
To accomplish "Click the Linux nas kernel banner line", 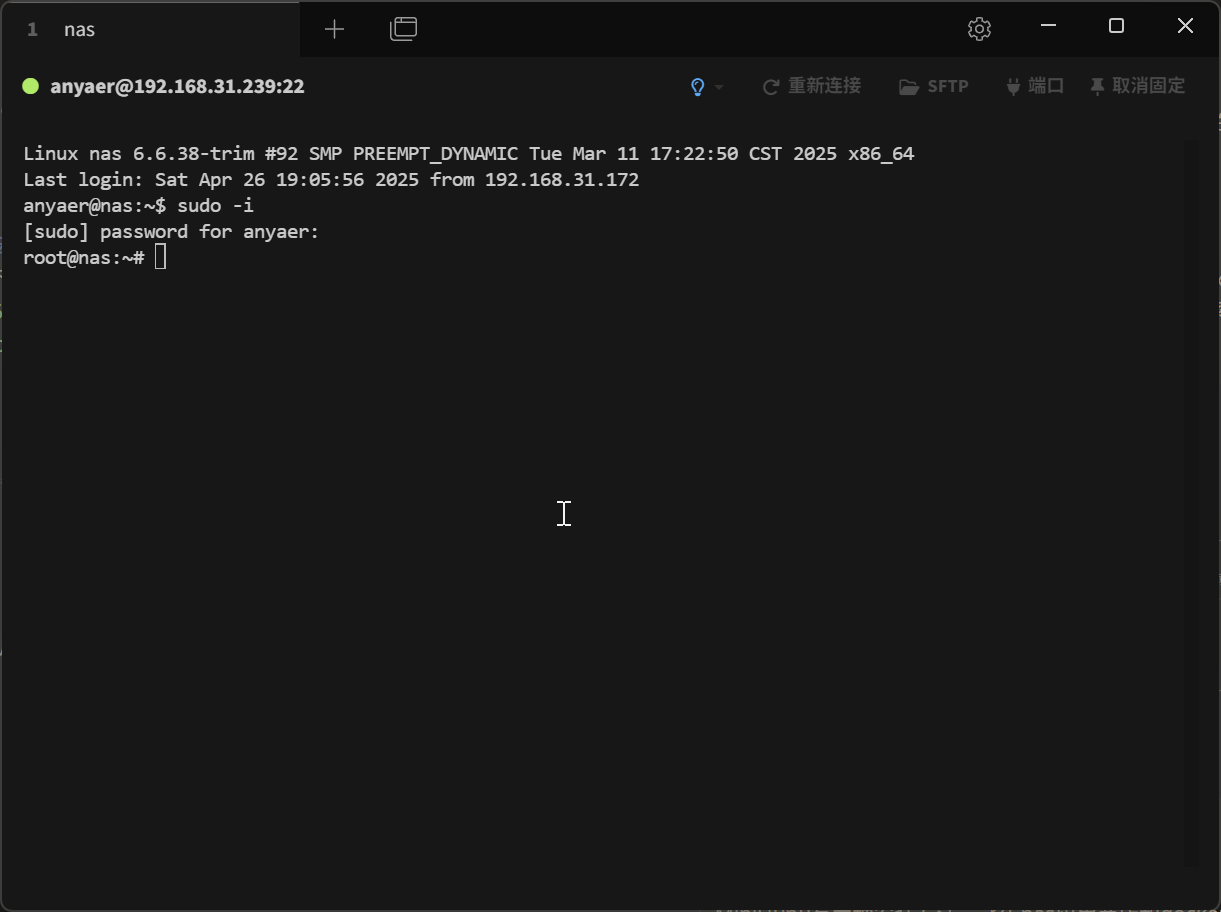I will (468, 154).
